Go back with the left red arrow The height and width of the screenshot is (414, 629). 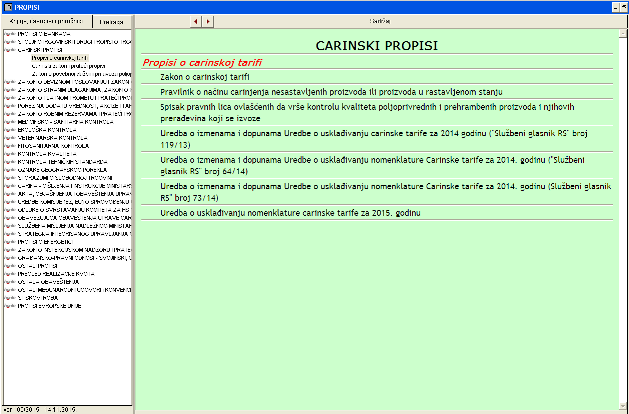coord(195,21)
